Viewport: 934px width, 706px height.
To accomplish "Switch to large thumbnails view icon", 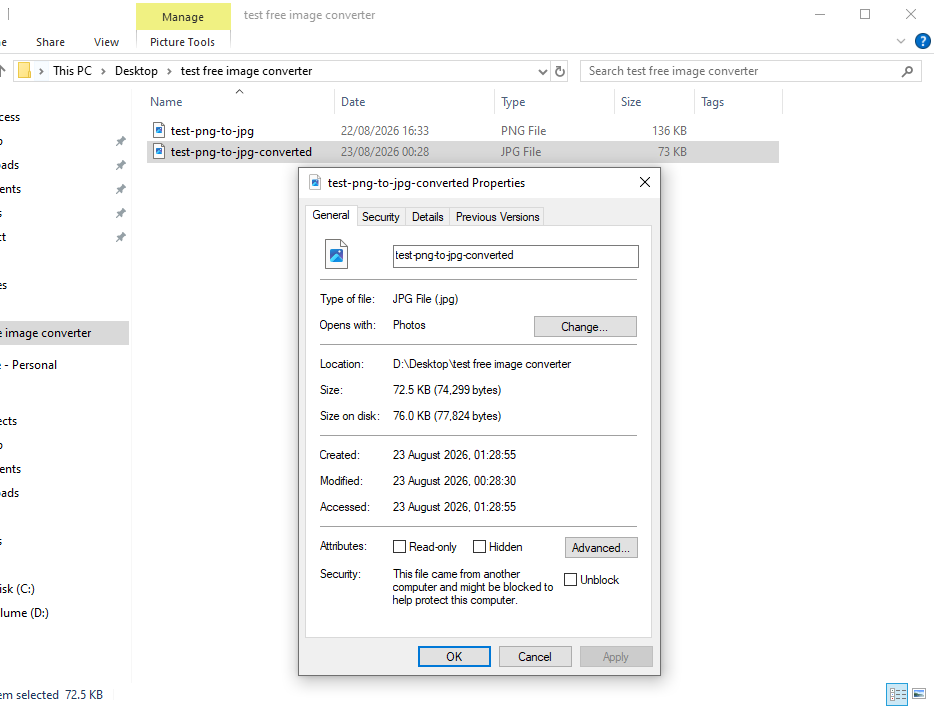I will 919,694.
